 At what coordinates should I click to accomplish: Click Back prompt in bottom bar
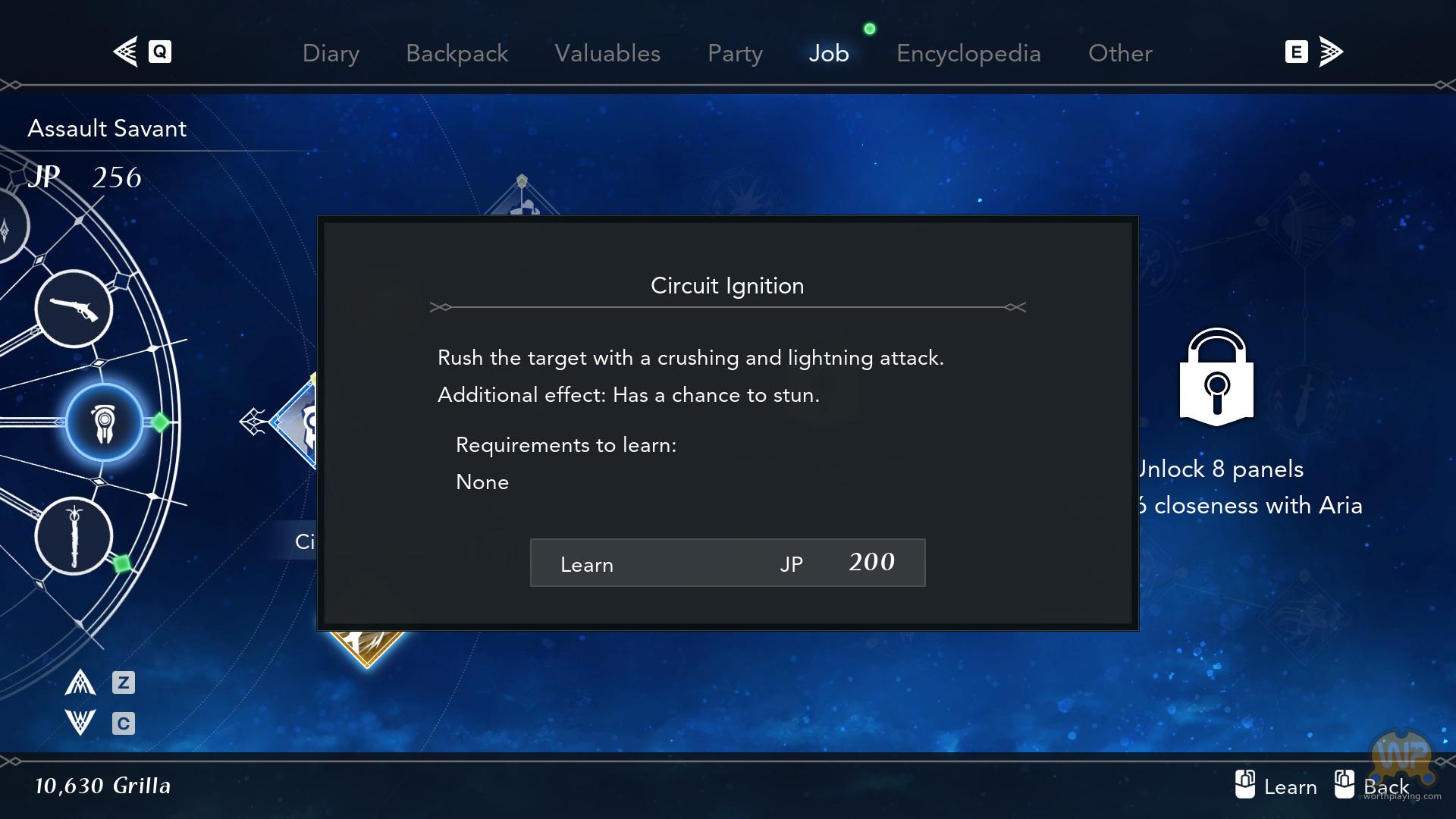1371,786
